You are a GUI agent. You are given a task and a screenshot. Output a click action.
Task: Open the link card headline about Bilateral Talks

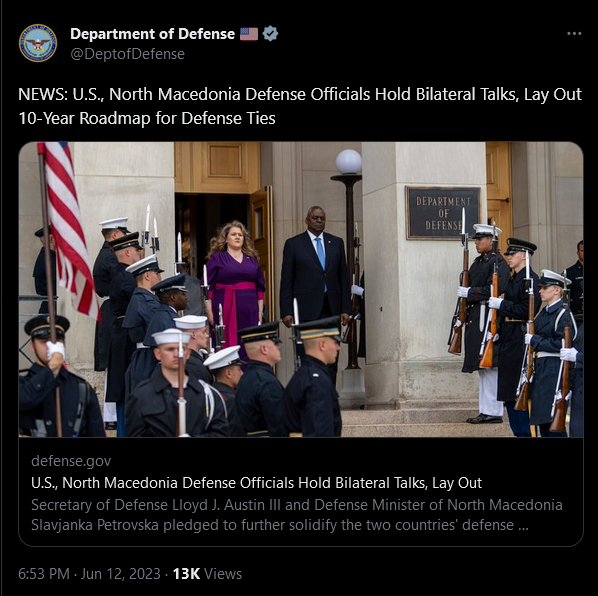[256, 483]
